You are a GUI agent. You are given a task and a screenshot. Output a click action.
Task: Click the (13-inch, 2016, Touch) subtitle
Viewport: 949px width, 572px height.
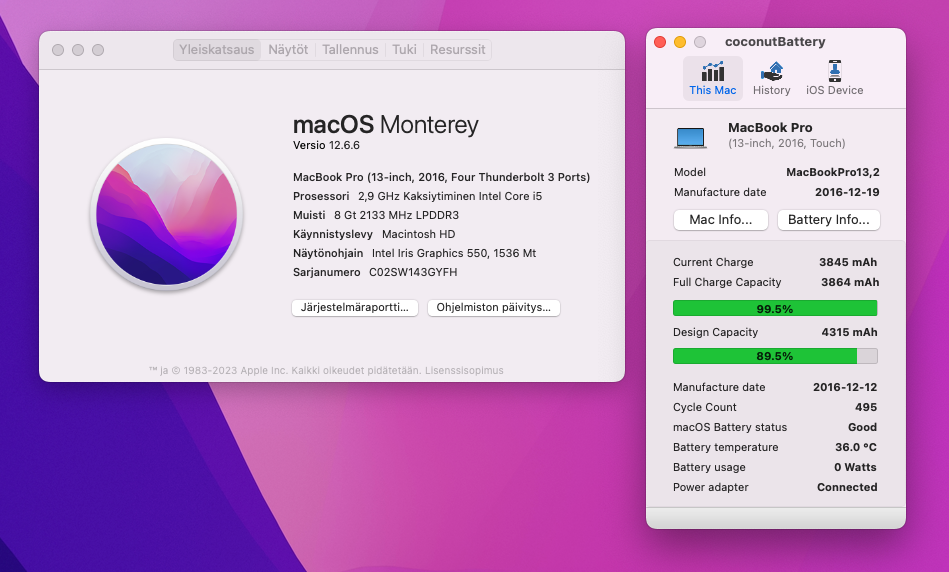(x=787, y=143)
